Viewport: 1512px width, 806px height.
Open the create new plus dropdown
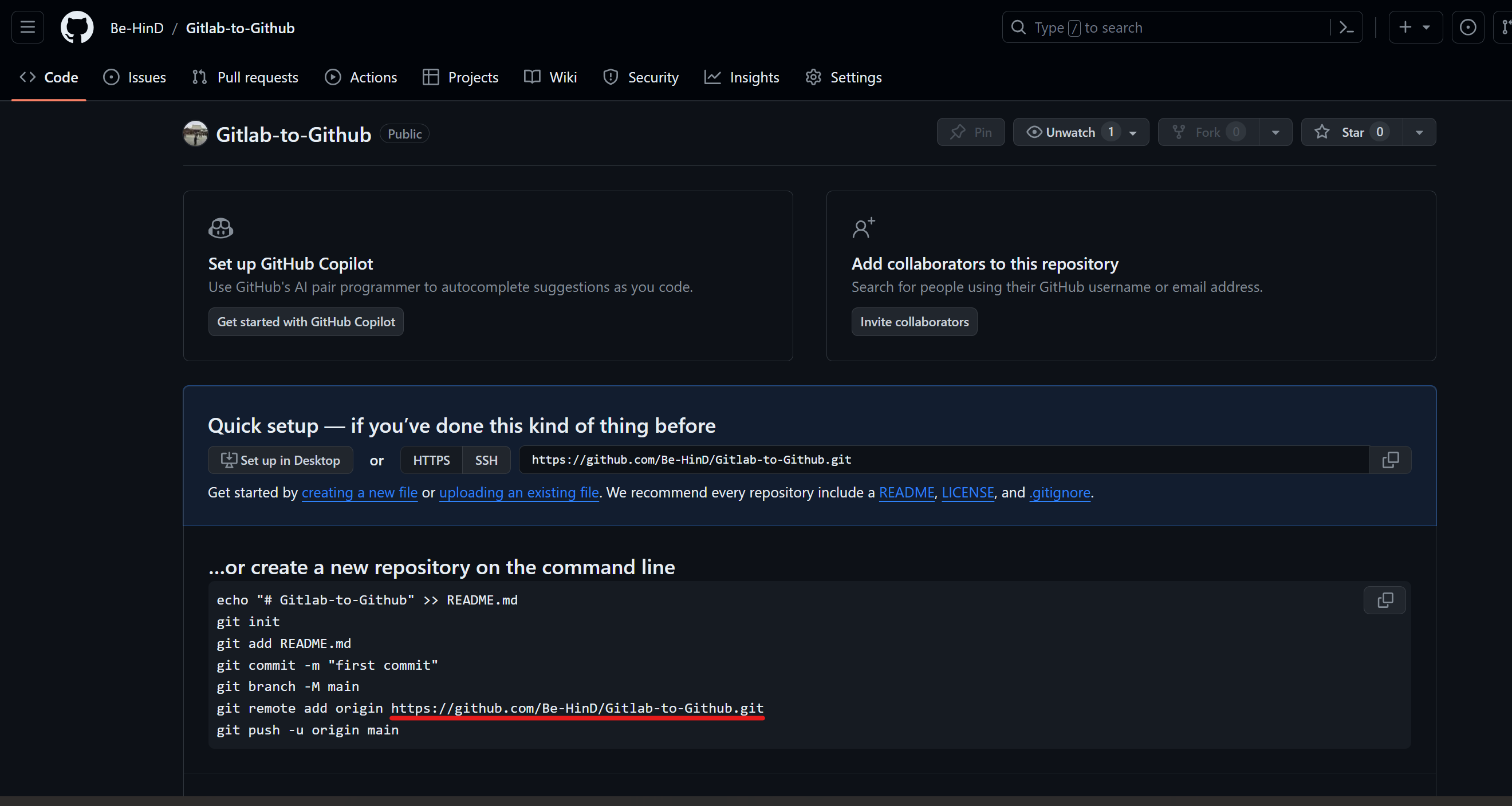pyautogui.click(x=1415, y=27)
